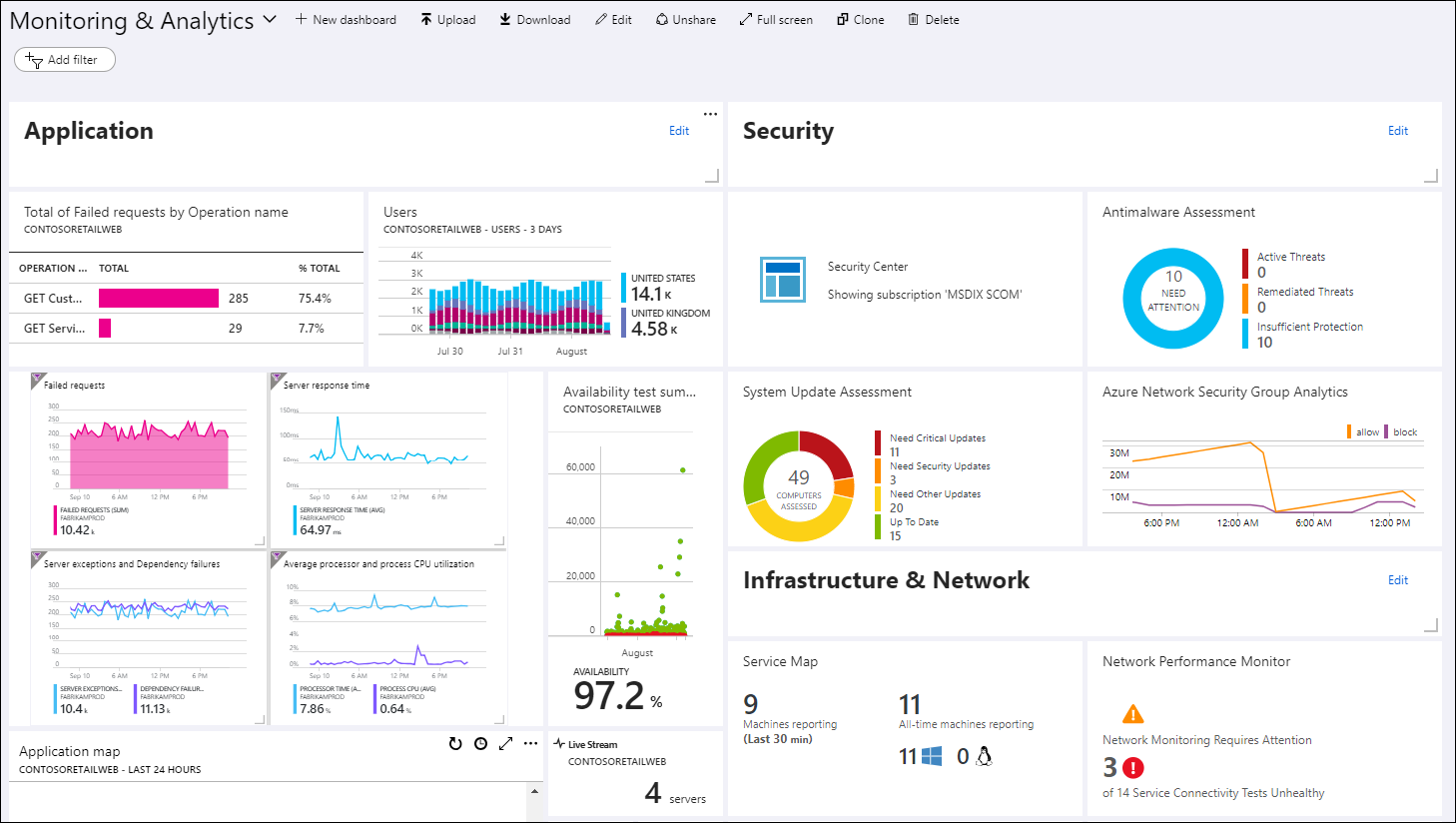Select New dashboard in the top toolbar

346,18
